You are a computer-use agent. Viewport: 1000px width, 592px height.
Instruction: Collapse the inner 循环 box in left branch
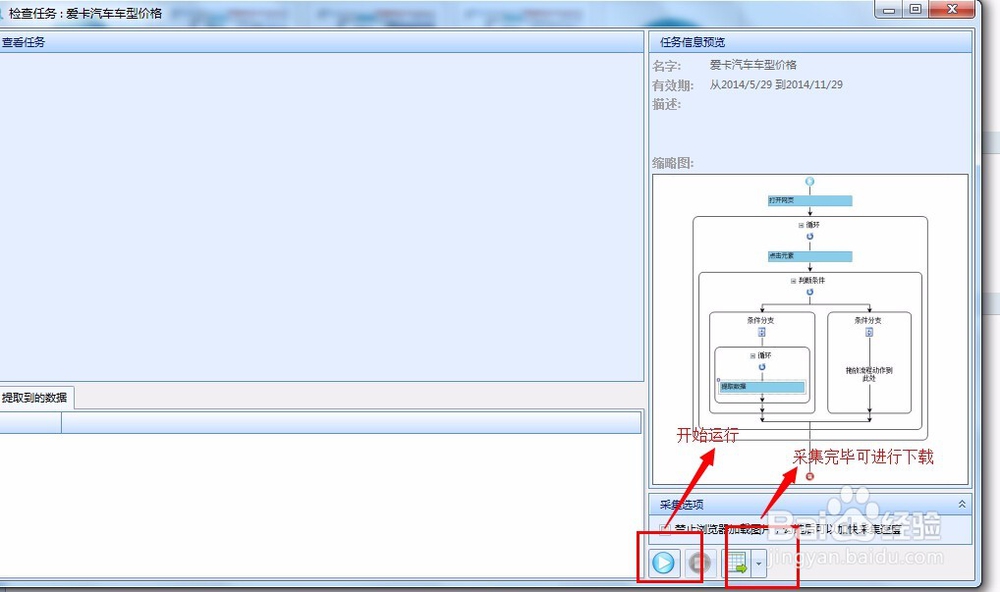click(x=753, y=356)
